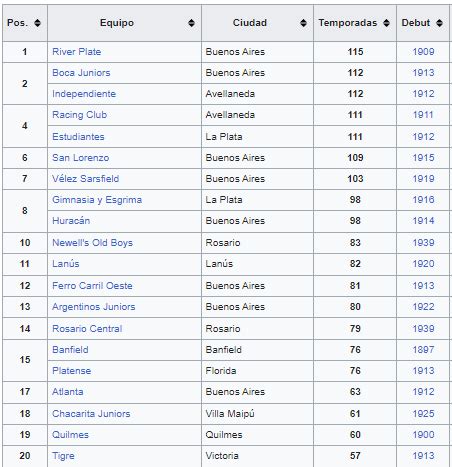Open the Vélez Sarsfield link
Image resolution: width=452 pixels, height=467 pixels.
coord(86,179)
